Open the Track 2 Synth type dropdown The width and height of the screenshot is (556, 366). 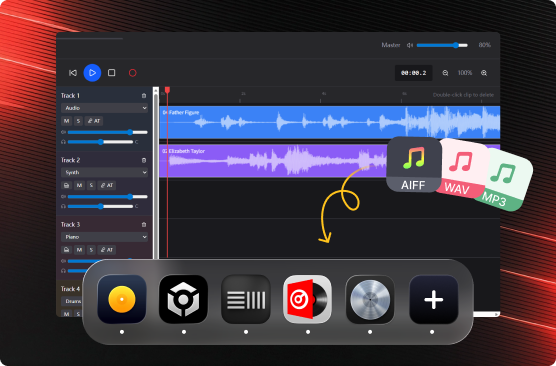tap(104, 172)
